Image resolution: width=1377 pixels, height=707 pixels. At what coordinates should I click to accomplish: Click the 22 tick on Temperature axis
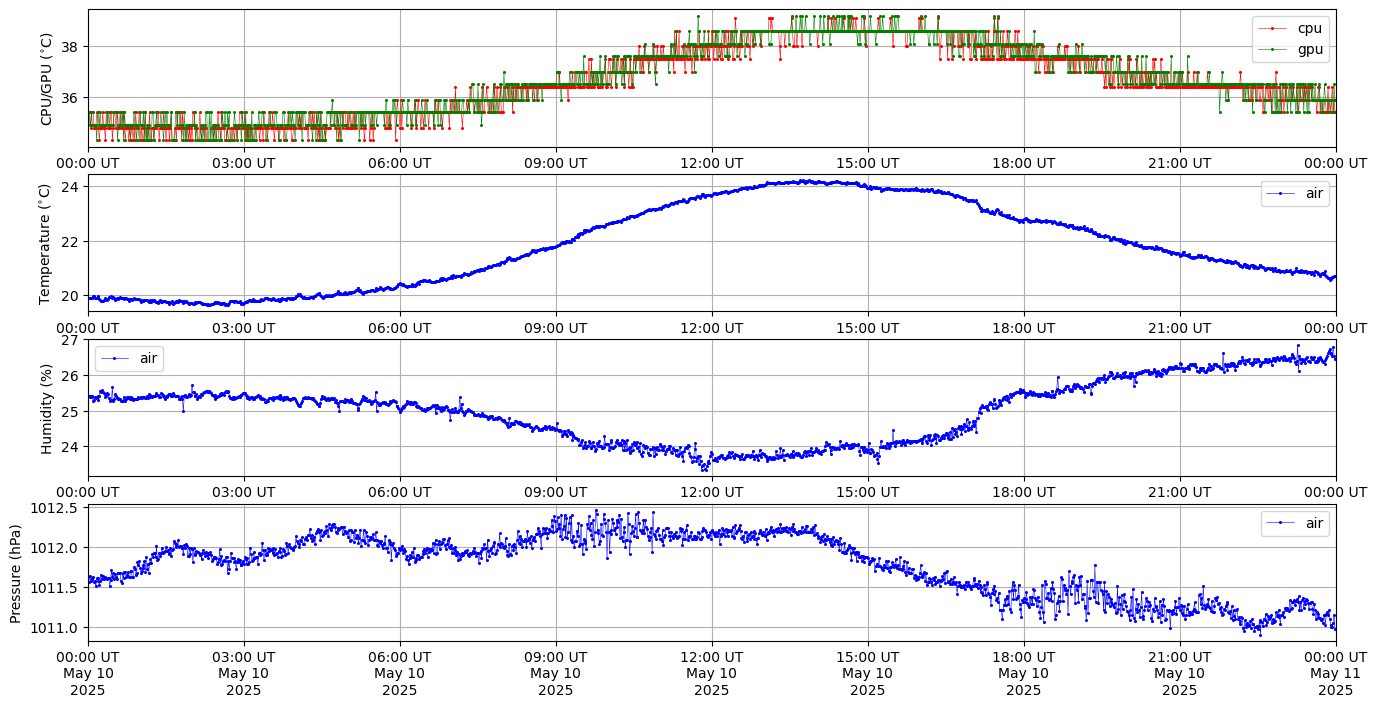(x=72, y=241)
